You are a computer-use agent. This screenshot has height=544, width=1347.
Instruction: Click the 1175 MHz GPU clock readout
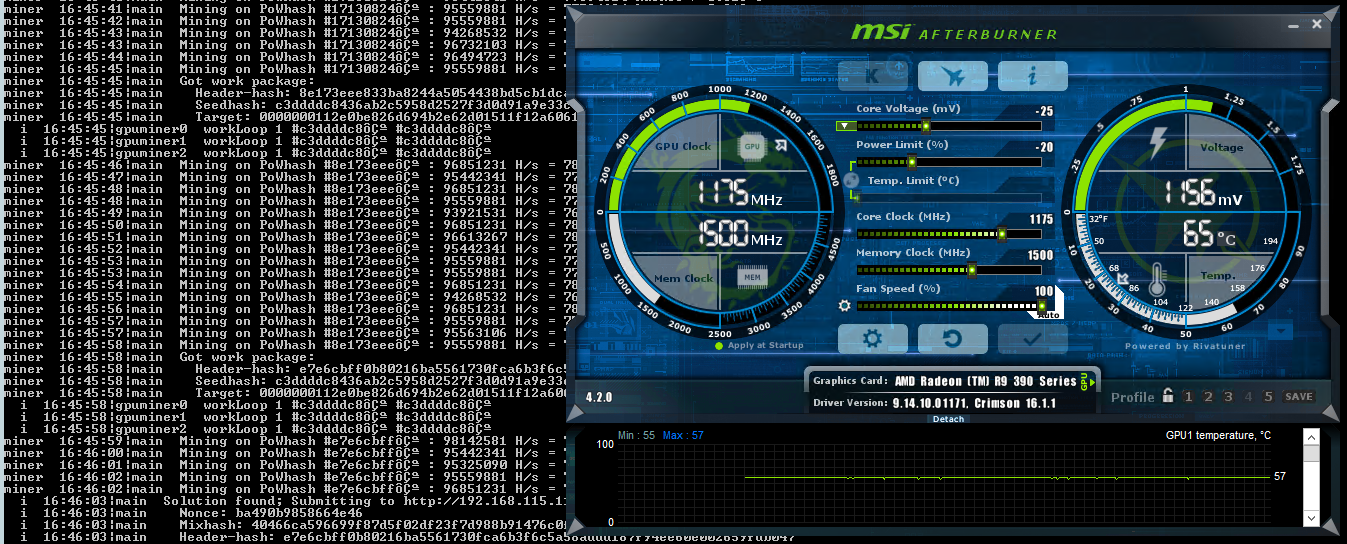(740, 192)
